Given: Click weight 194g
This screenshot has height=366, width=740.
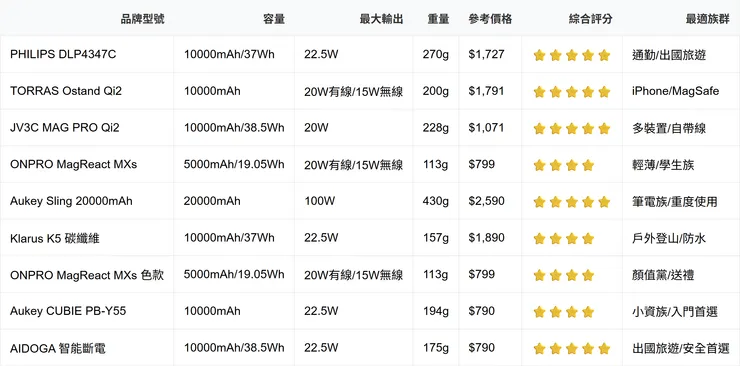Looking at the screenshot, I should click(436, 311).
